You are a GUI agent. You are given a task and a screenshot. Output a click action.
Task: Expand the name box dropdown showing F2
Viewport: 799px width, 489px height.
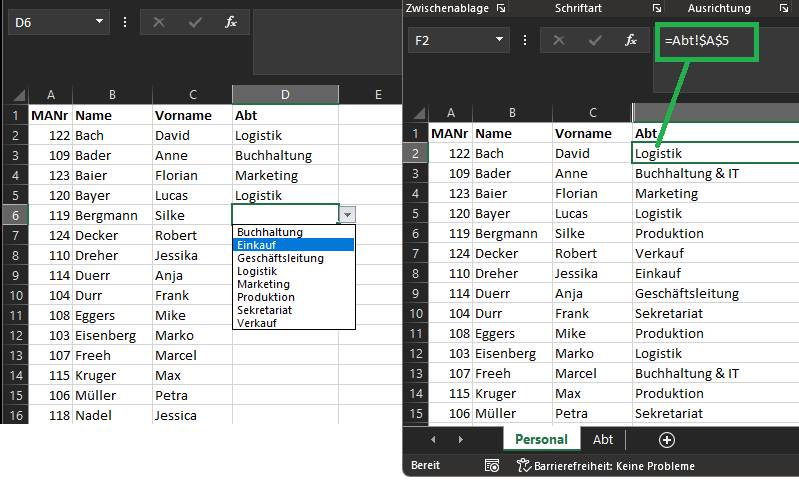pyautogui.click(x=498, y=40)
